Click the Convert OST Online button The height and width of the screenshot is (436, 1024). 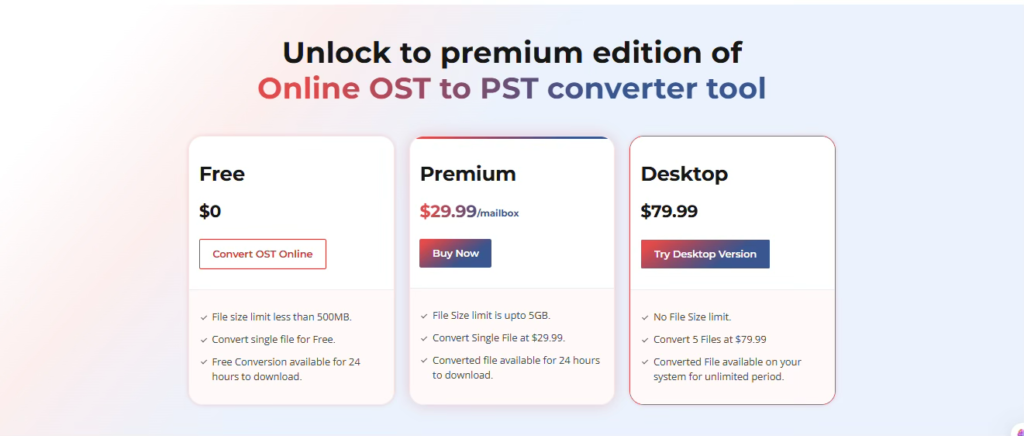(x=262, y=254)
